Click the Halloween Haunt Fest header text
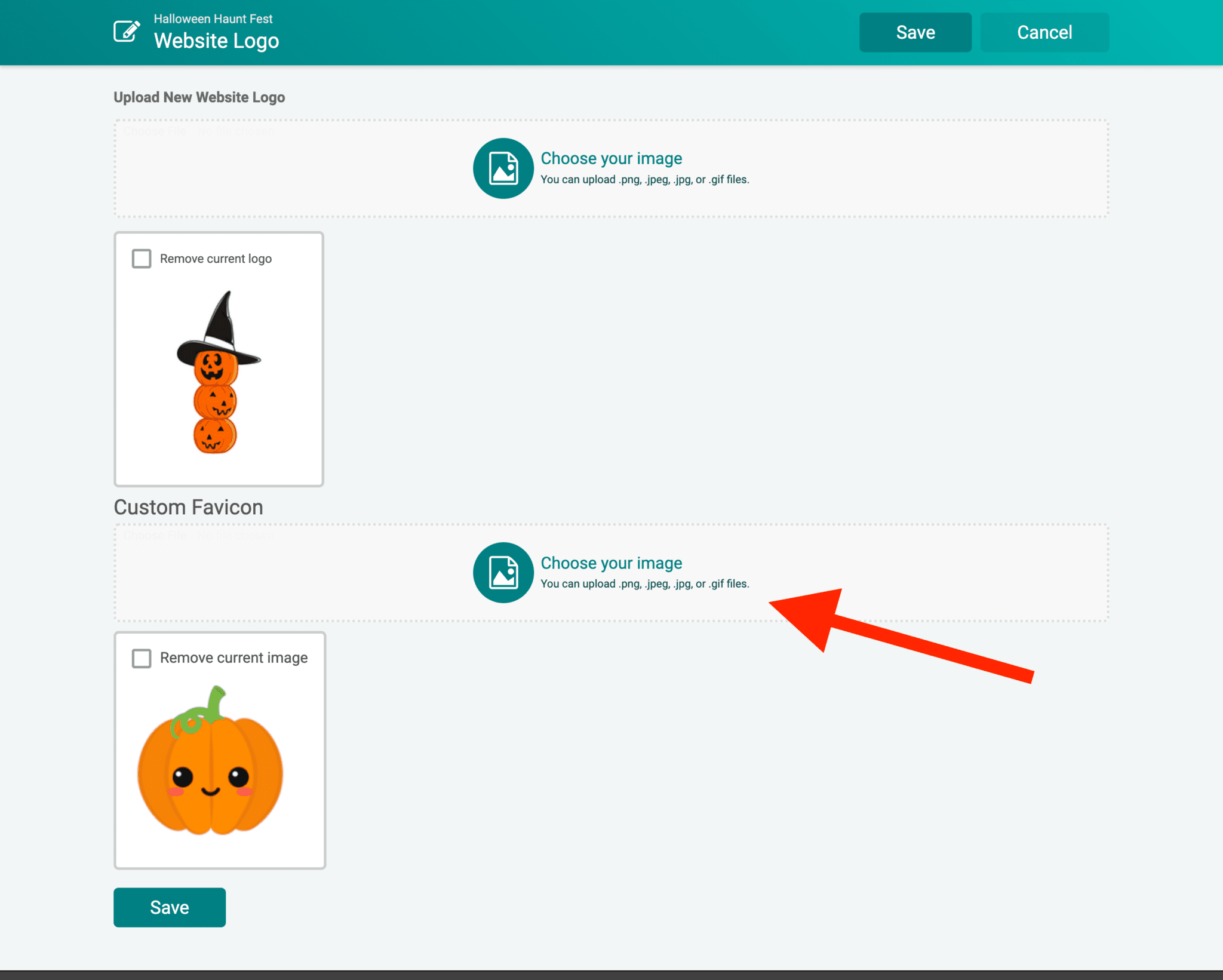This screenshot has height=980, width=1223. (x=213, y=19)
